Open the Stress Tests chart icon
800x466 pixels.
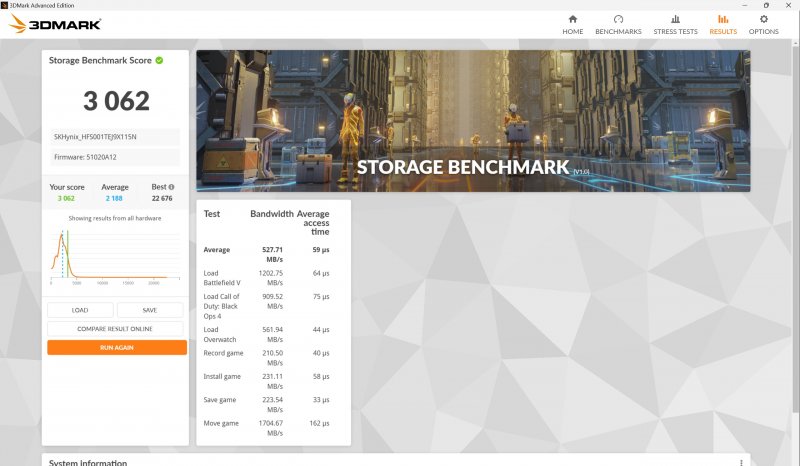click(675, 19)
